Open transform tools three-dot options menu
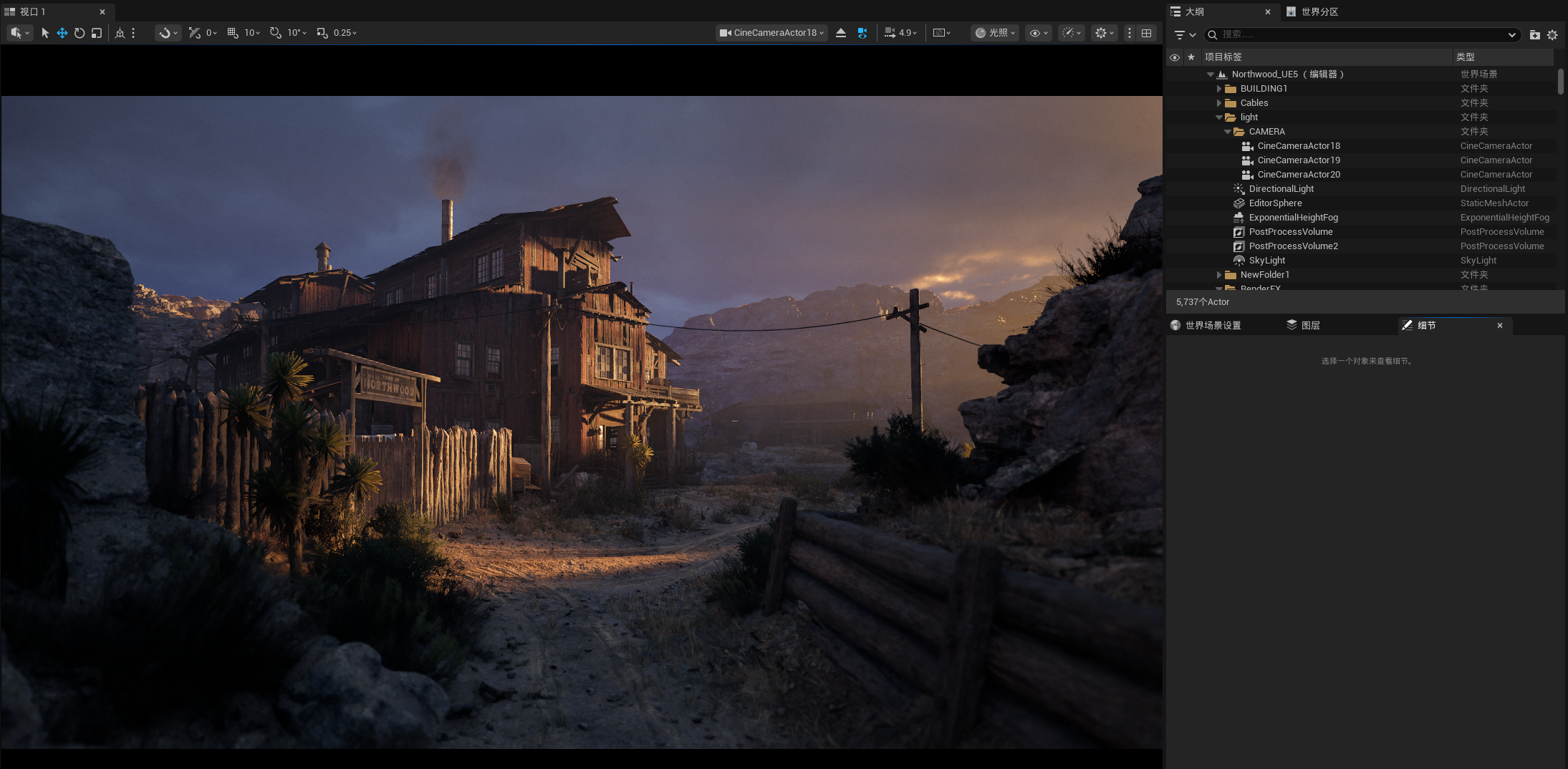The image size is (1568, 769). coord(133,33)
